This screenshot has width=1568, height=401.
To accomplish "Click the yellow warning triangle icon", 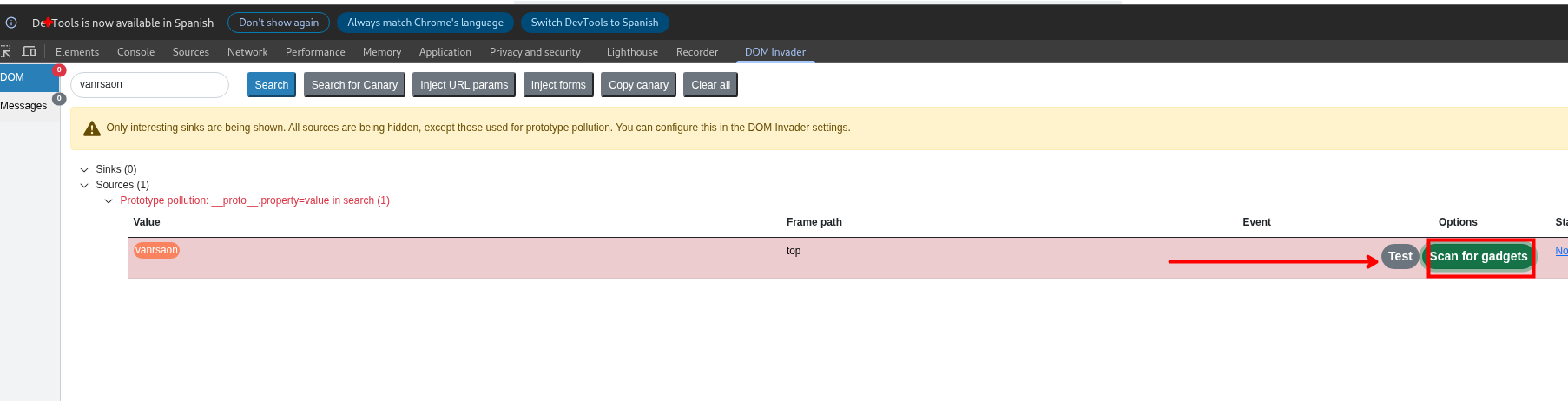I will click(x=91, y=128).
